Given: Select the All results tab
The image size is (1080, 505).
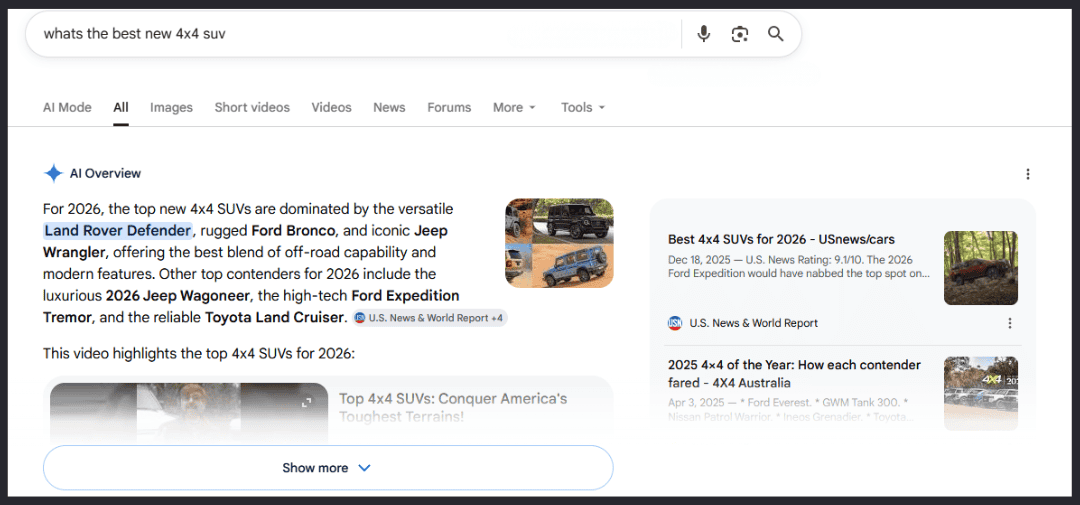Looking at the screenshot, I should 121,107.
